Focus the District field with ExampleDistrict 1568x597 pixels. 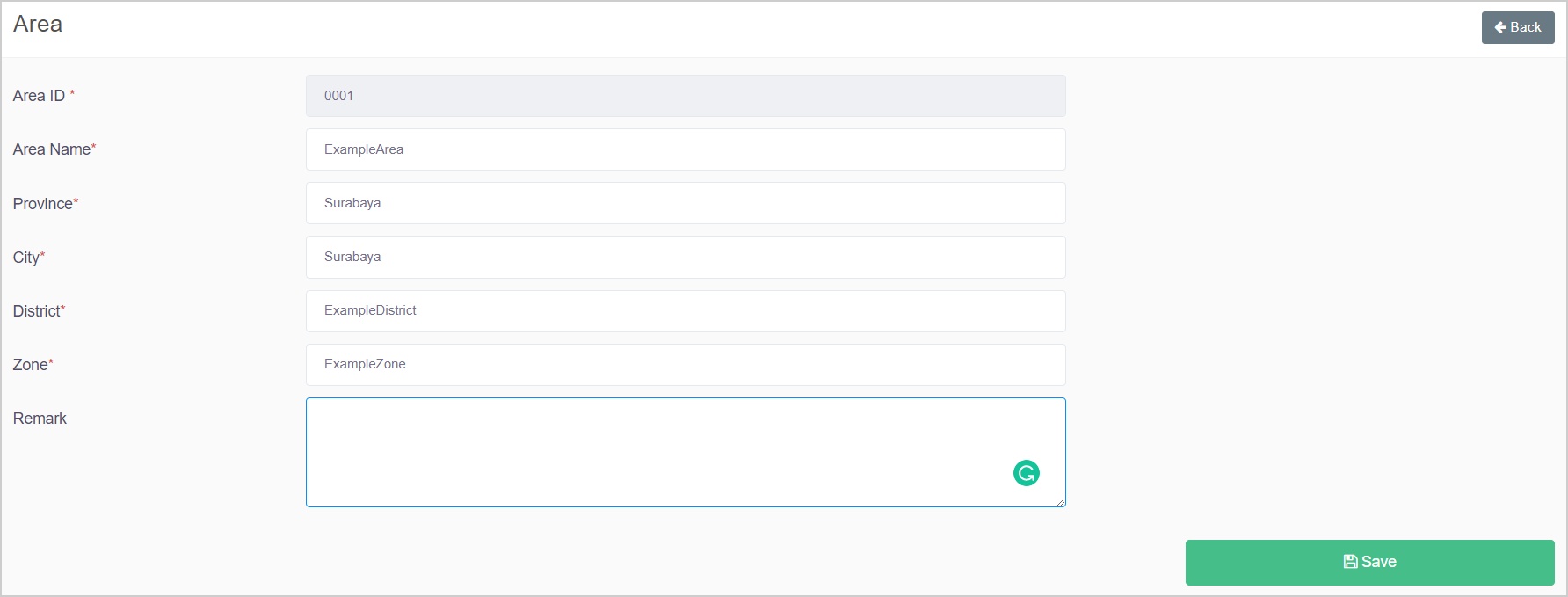pyautogui.click(x=686, y=310)
